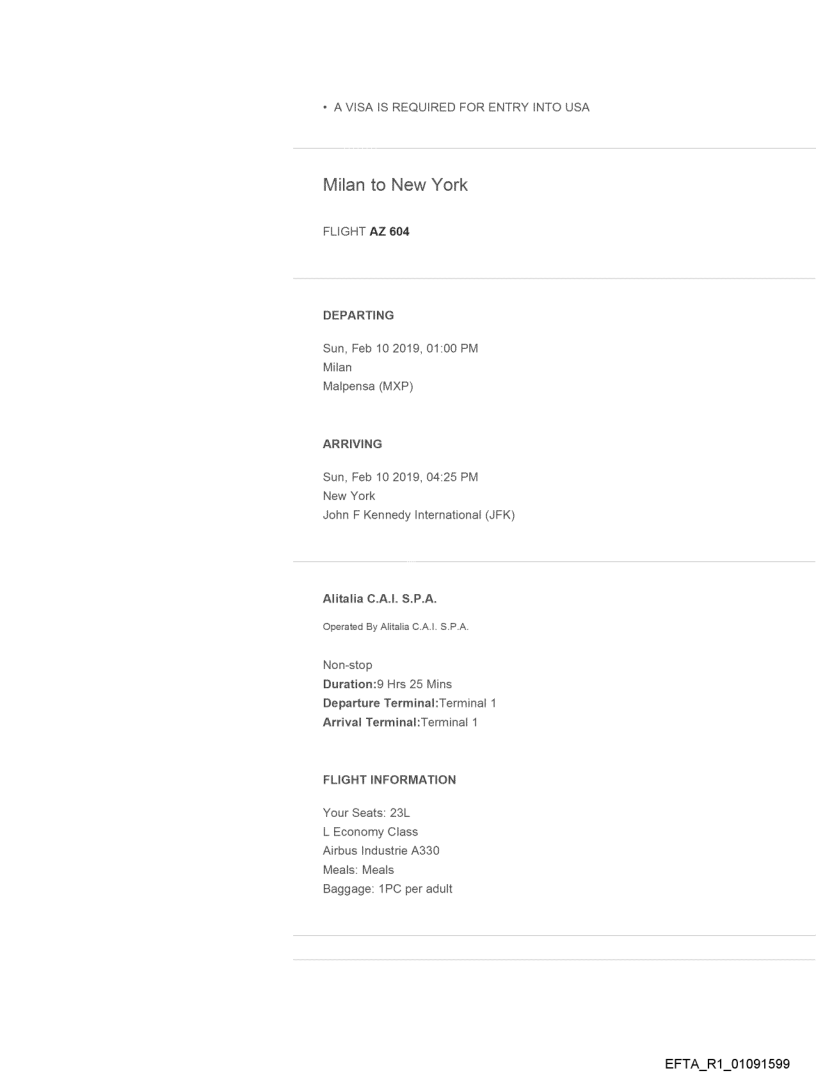The image size is (816, 1073).
Task: Click the Milan to New York heading
Action: [x=395, y=185]
